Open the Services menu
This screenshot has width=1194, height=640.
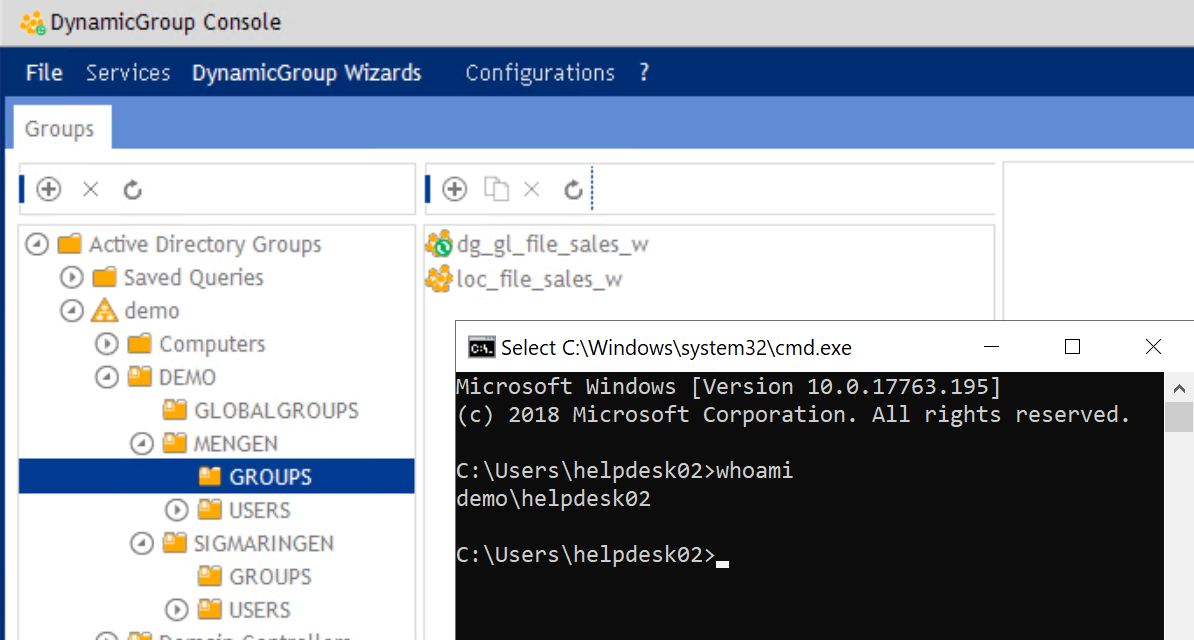pyautogui.click(x=128, y=72)
